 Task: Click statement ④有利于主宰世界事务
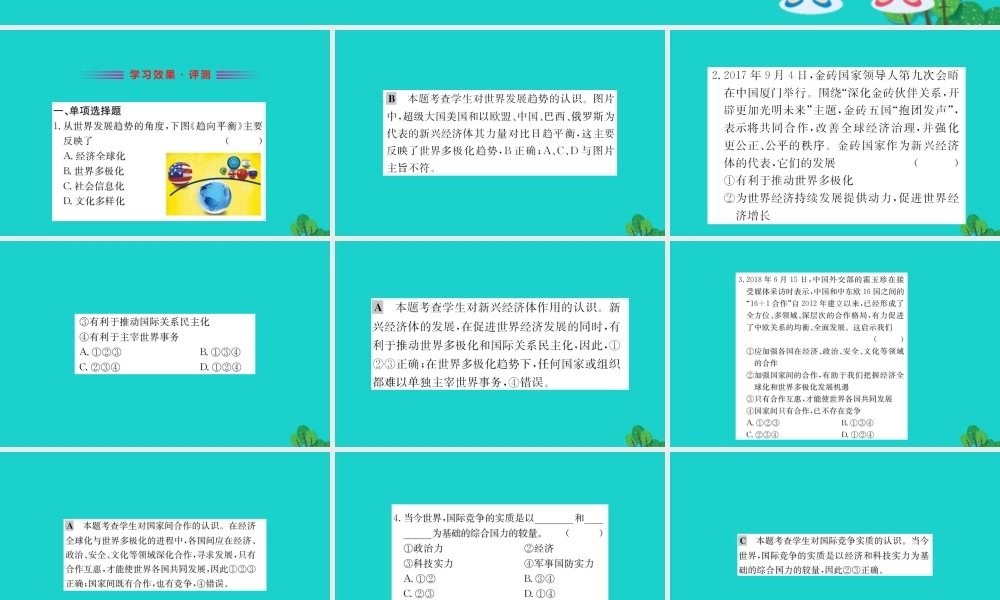[x=129, y=337]
